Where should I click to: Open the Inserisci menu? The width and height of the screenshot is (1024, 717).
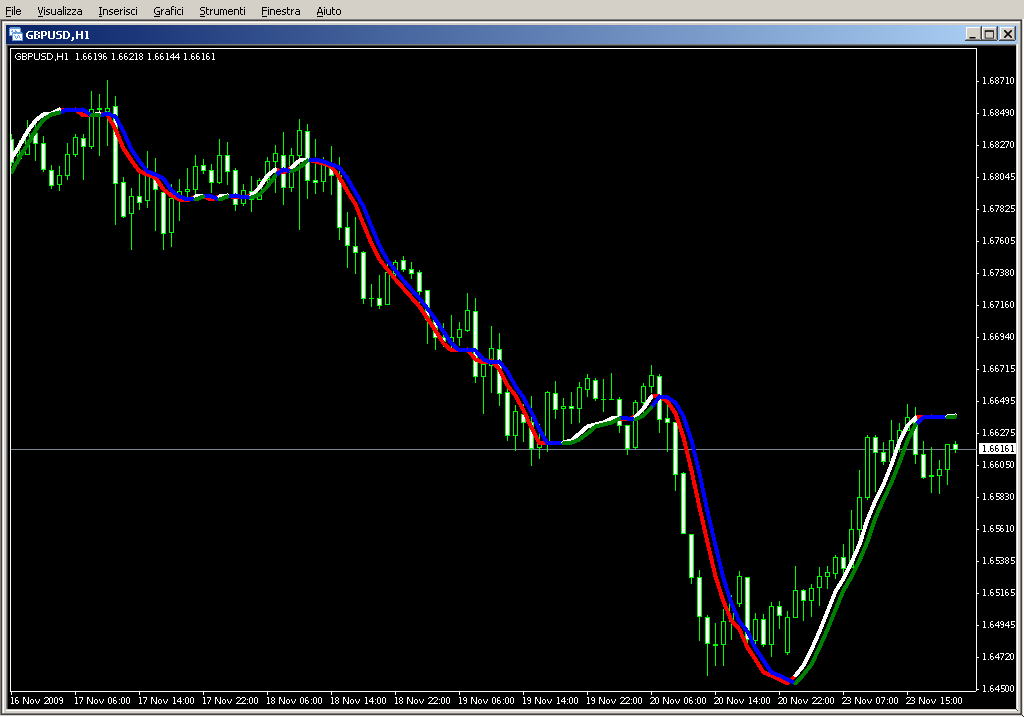click(x=118, y=11)
